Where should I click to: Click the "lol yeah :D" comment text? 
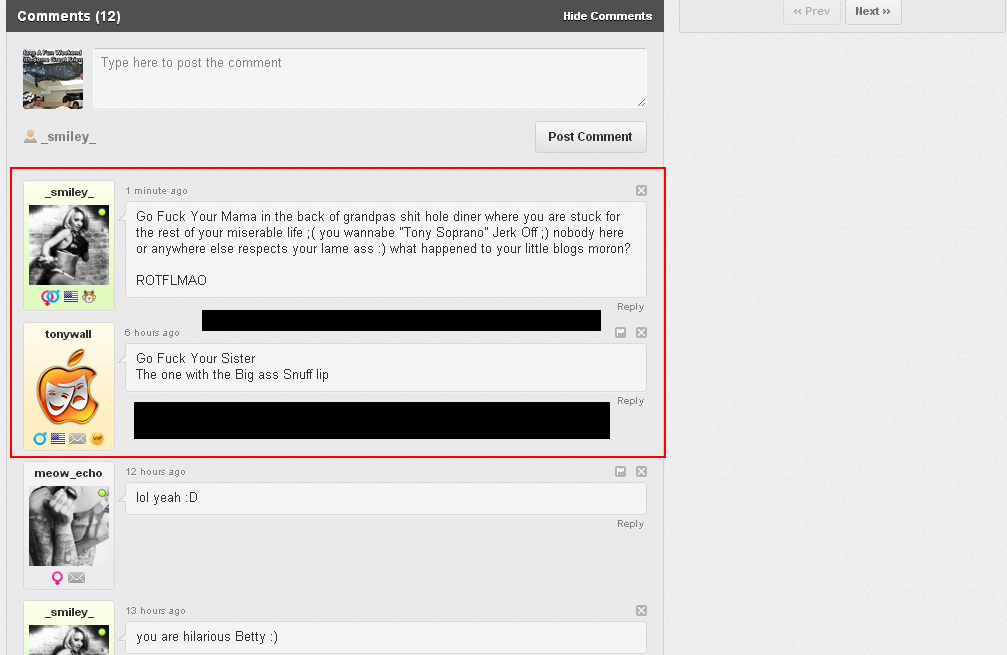click(x=167, y=498)
